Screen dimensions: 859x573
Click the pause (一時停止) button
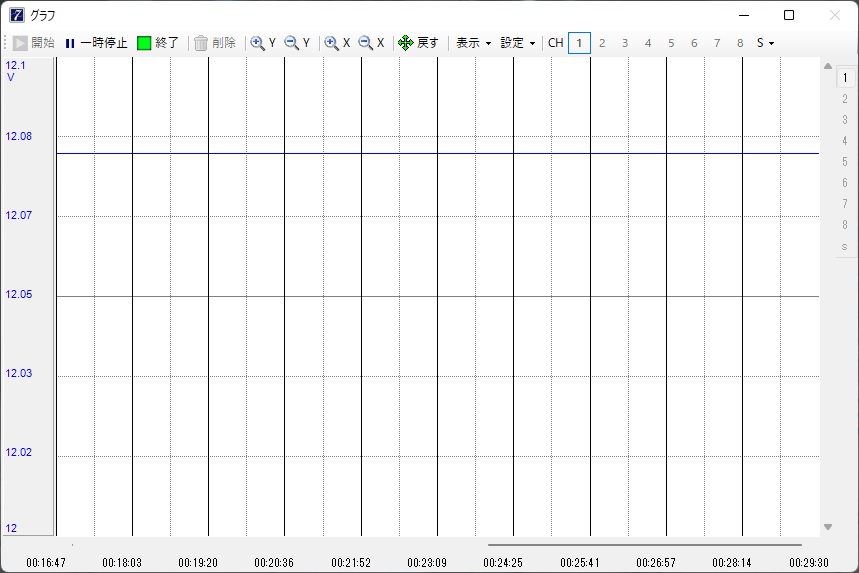click(96, 43)
